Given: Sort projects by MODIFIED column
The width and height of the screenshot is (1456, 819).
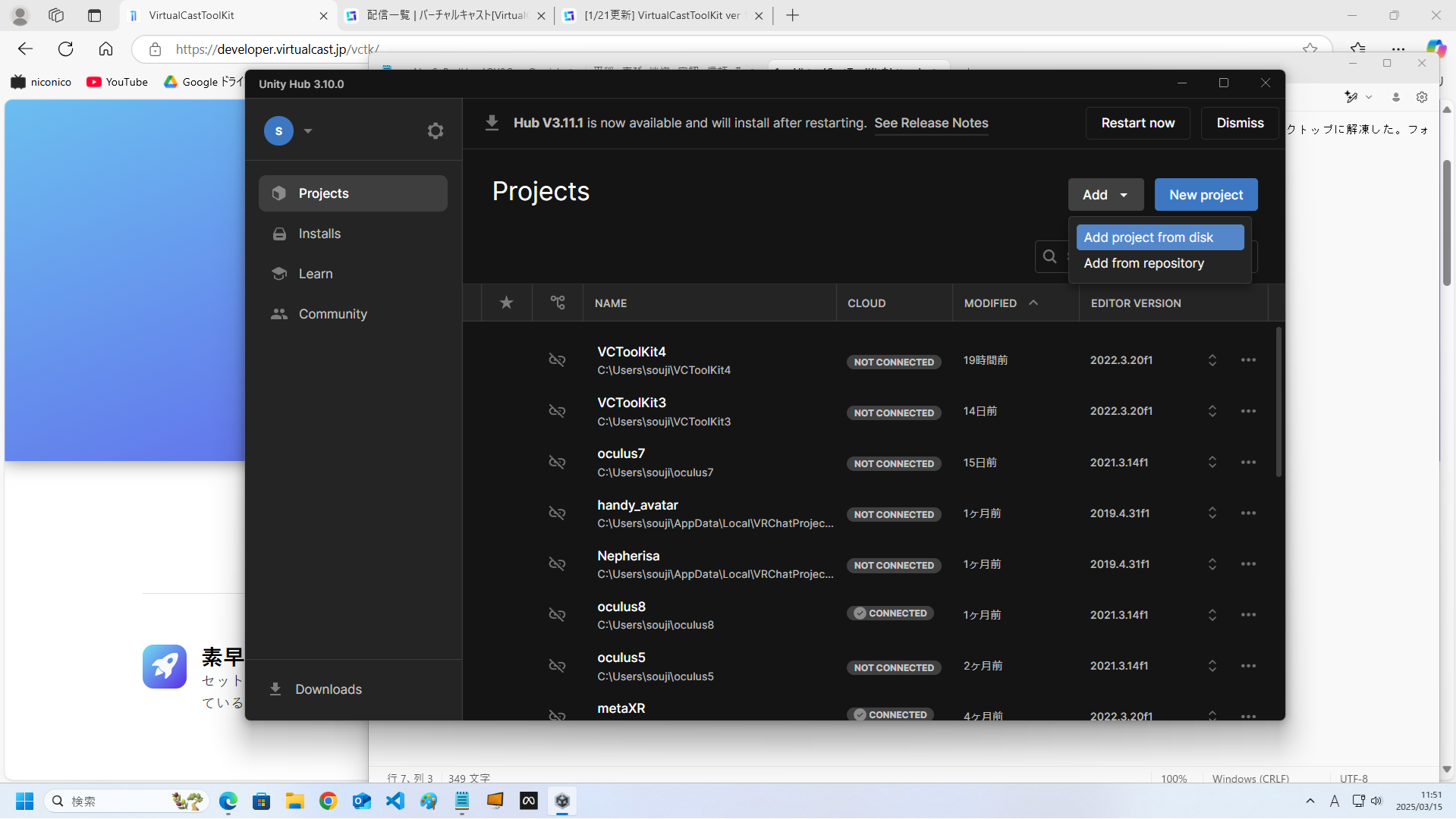Looking at the screenshot, I should [x=1000, y=303].
